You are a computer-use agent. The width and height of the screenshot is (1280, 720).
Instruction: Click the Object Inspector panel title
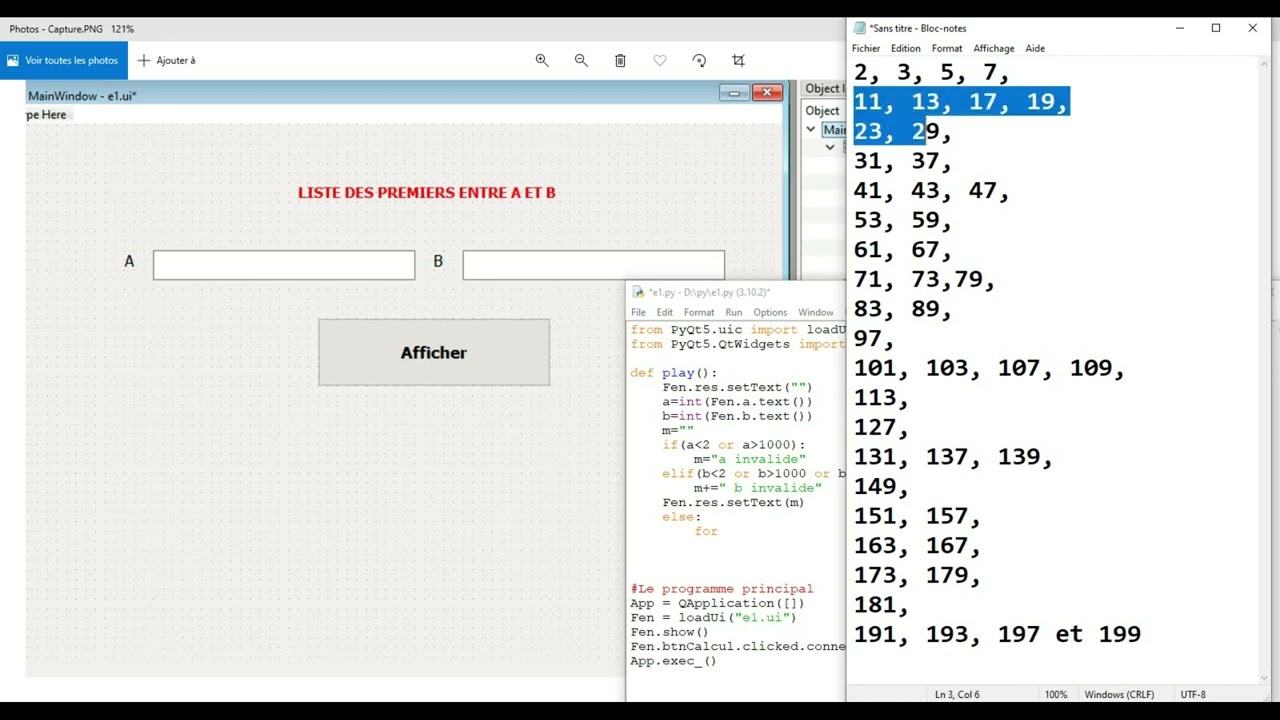(x=825, y=89)
